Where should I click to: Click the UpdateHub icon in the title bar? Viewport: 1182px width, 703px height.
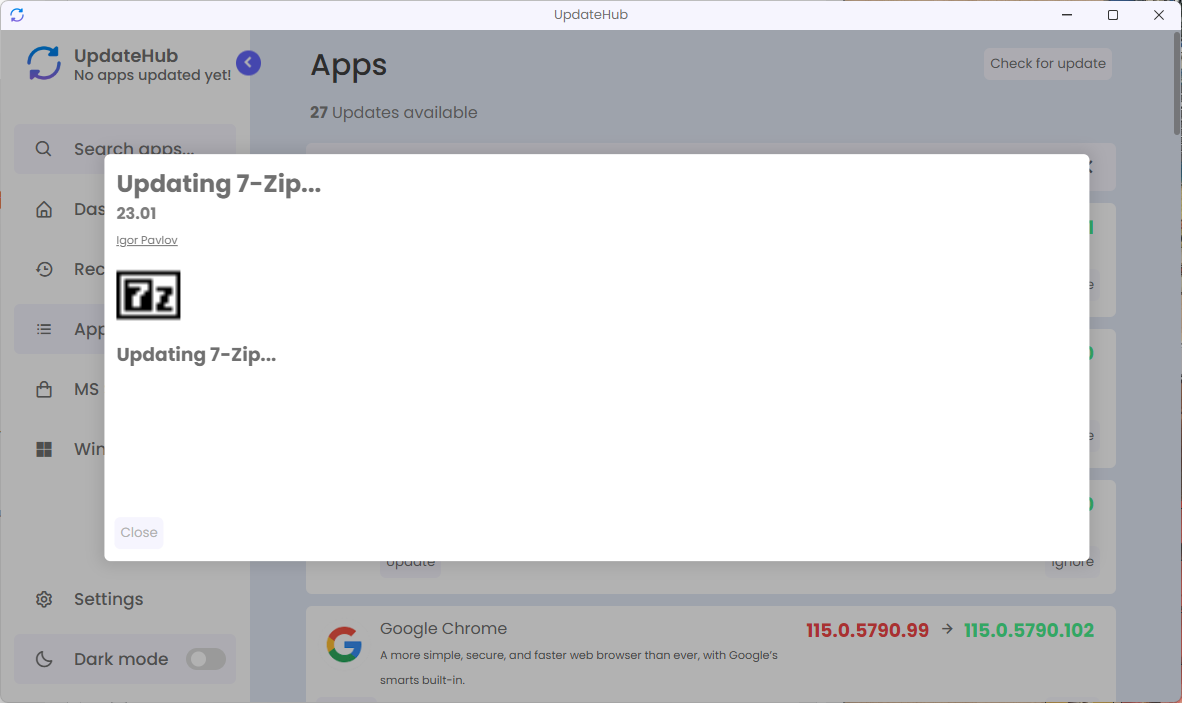pos(17,15)
